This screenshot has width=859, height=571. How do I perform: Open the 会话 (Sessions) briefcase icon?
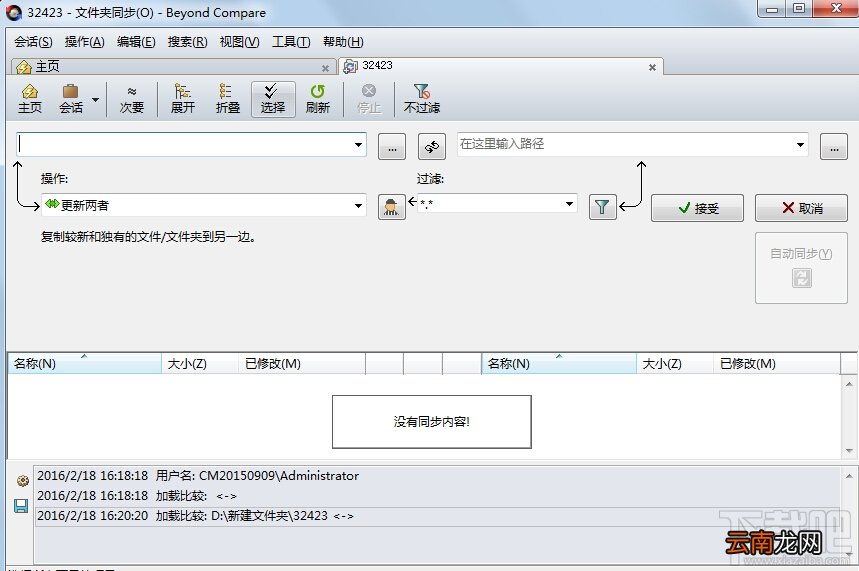tap(71, 99)
